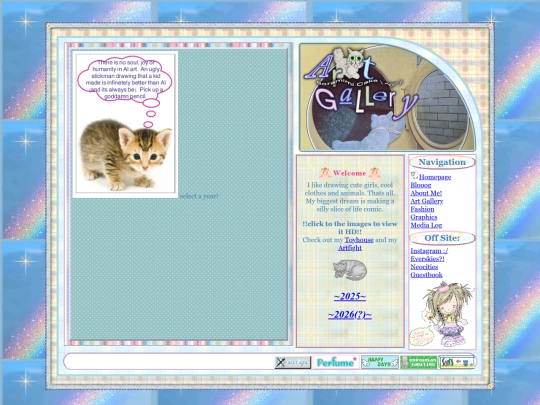Open the Homepage navigation link
Viewport: 540px width, 405px height.
(435, 177)
